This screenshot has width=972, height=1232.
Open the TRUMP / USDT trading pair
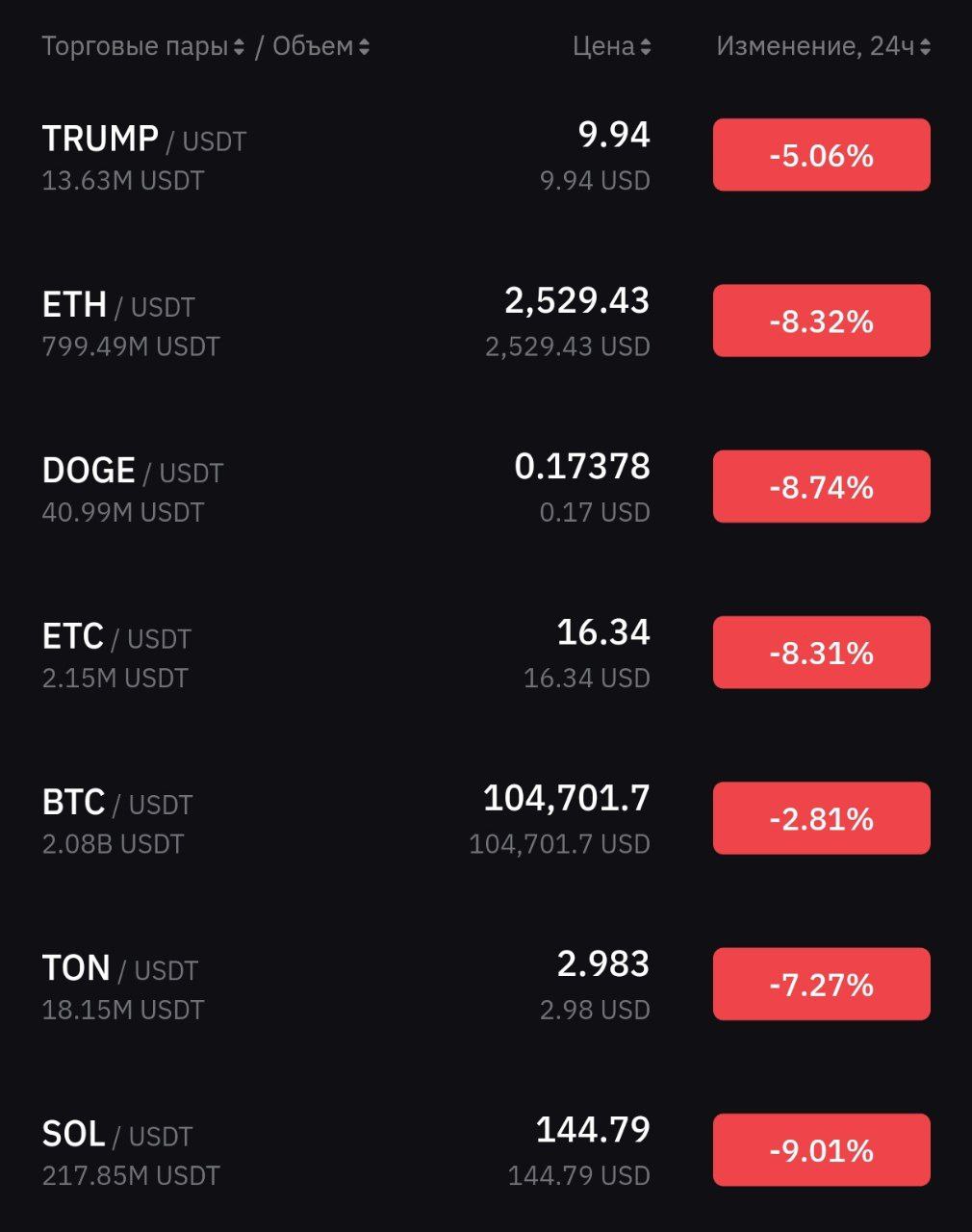point(486,156)
